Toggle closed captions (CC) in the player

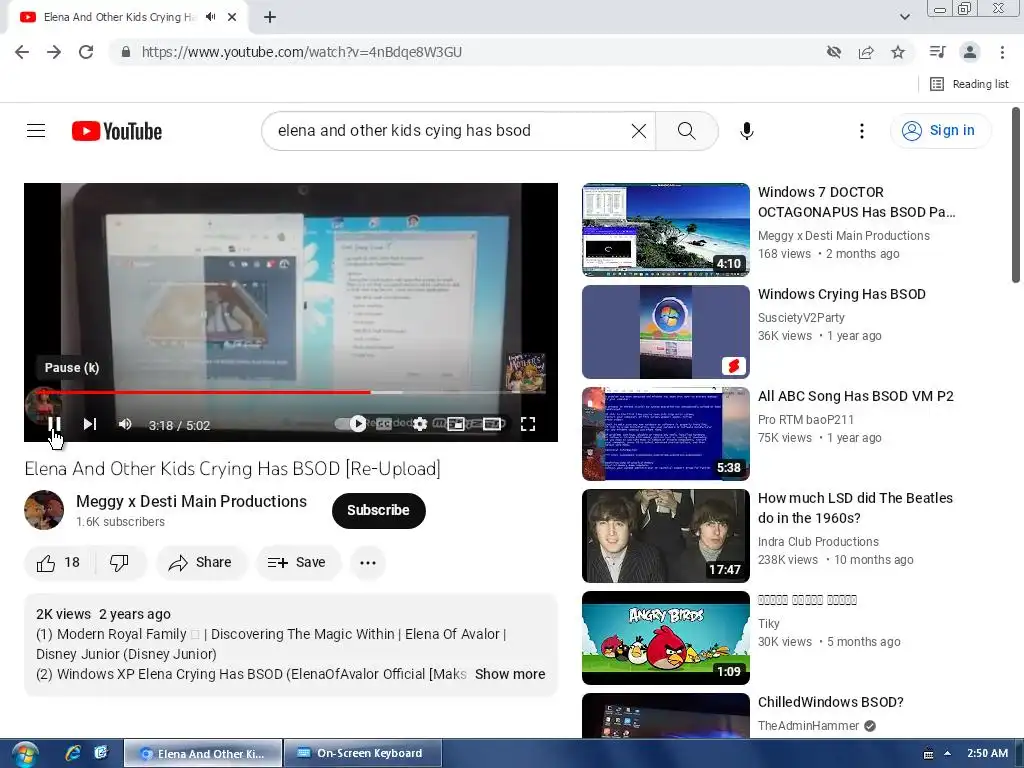click(x=384, y=424)
